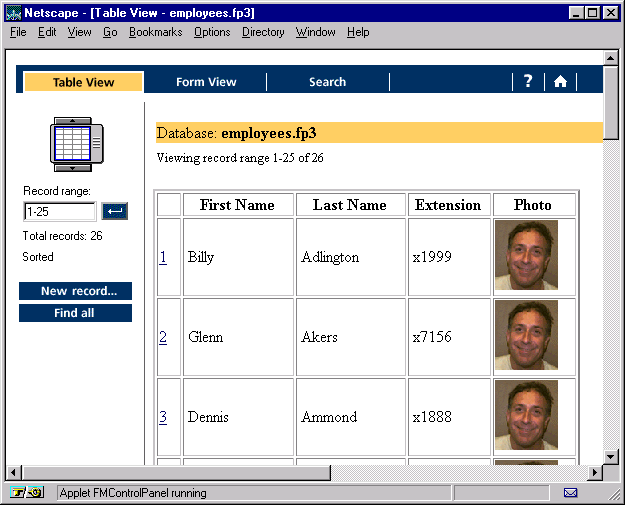The image size is (625, 505).
Task: Click Dennis Ammond's photo thumbnail
Action: [526, 415]
